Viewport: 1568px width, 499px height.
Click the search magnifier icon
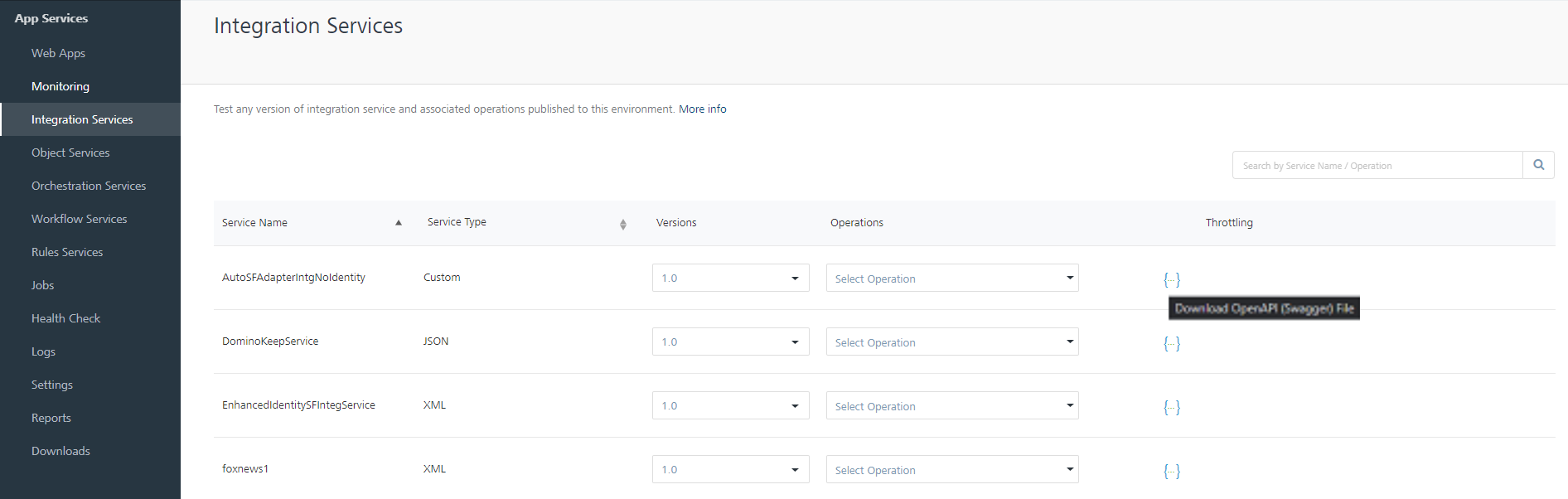(x=1538, y=165)
